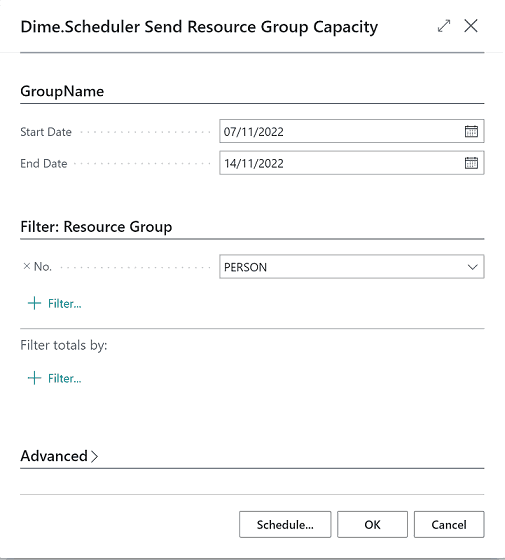Add a Filter totals by filter
The width and height of the screenshot is (505, 560).
click(55, 378)
